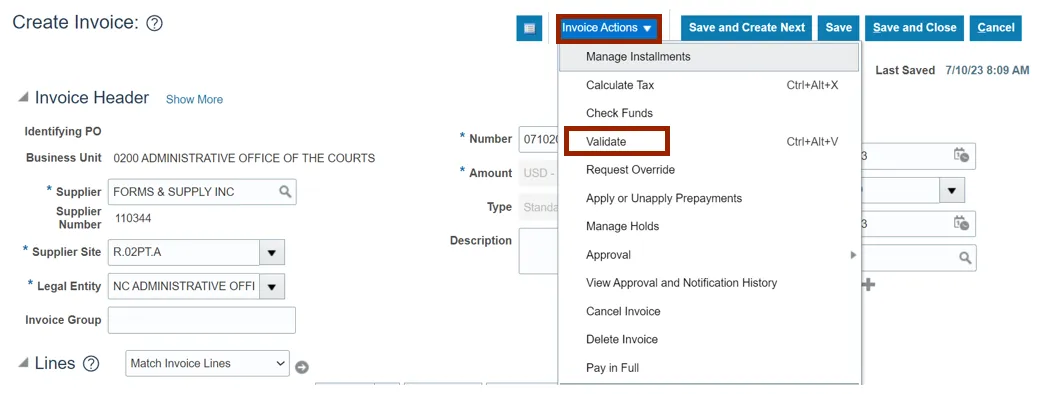Click the search magnifier in the right-hand field
The height and width of the screenshot is (394, 1049).
(x=965, y=258)
